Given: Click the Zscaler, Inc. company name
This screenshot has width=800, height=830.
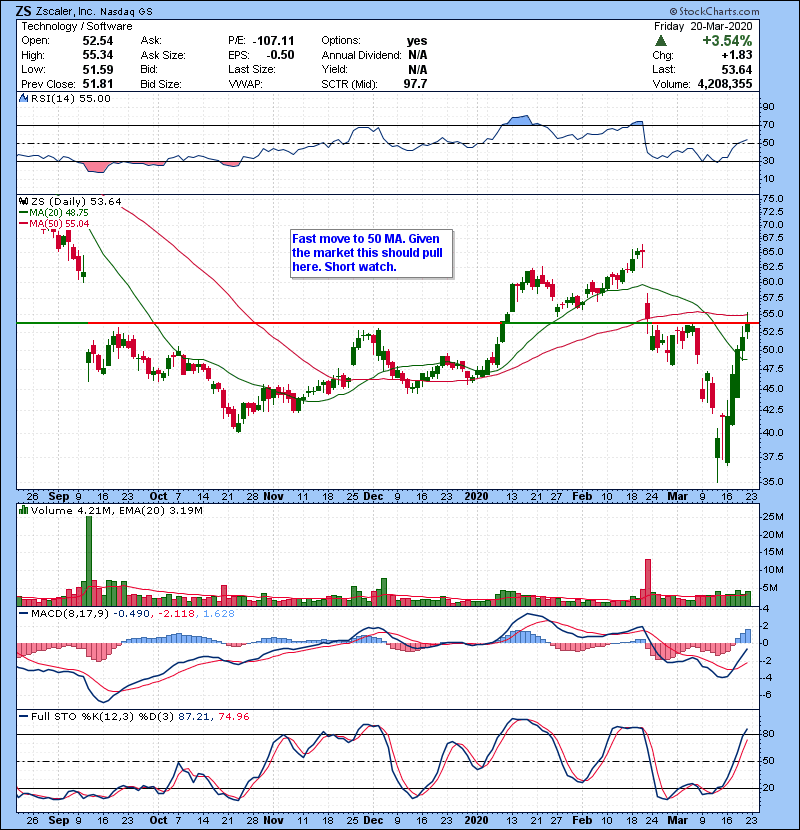Looking at the screenshot, I should (66, 11).
